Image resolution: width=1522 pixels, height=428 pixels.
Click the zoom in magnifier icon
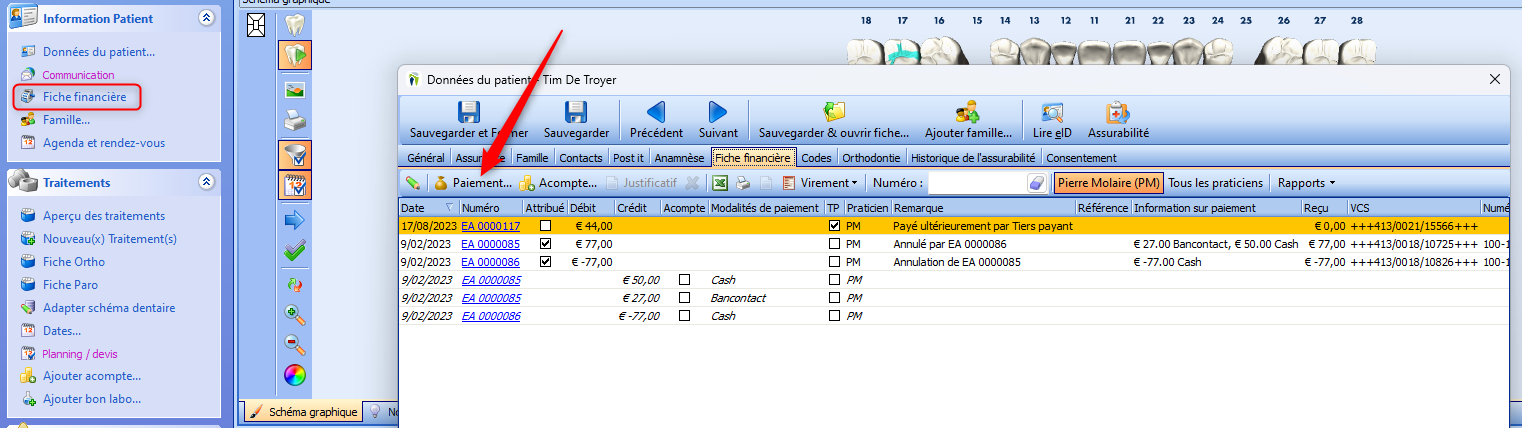click(295, 314)
